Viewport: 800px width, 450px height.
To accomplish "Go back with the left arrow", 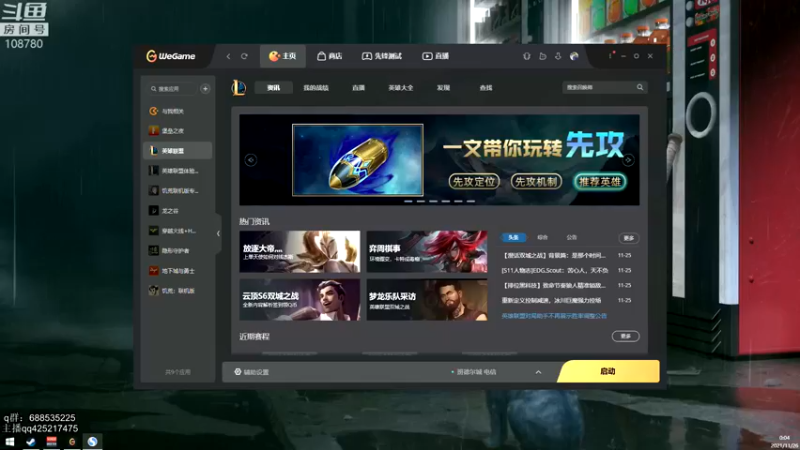I will click(229, 56).
